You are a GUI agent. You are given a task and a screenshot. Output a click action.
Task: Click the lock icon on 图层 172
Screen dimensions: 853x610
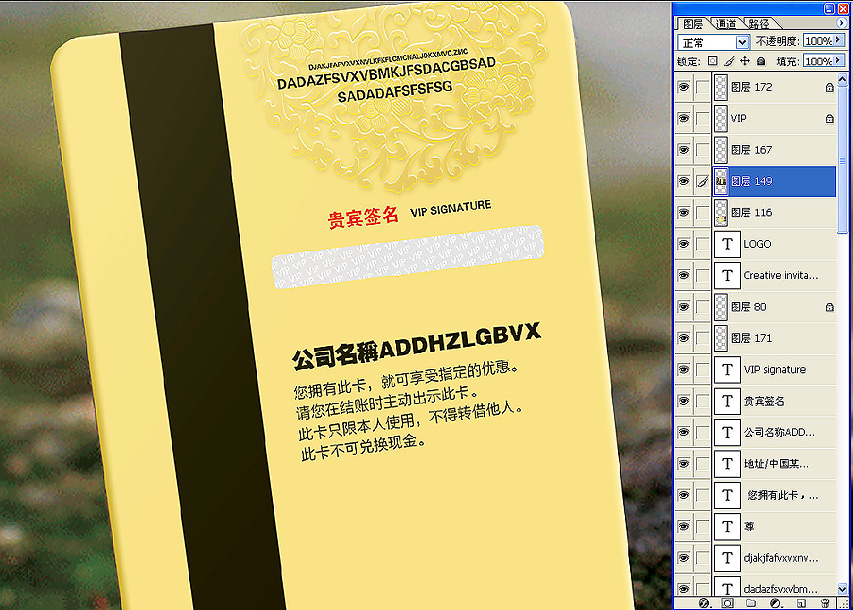(829, 87)
